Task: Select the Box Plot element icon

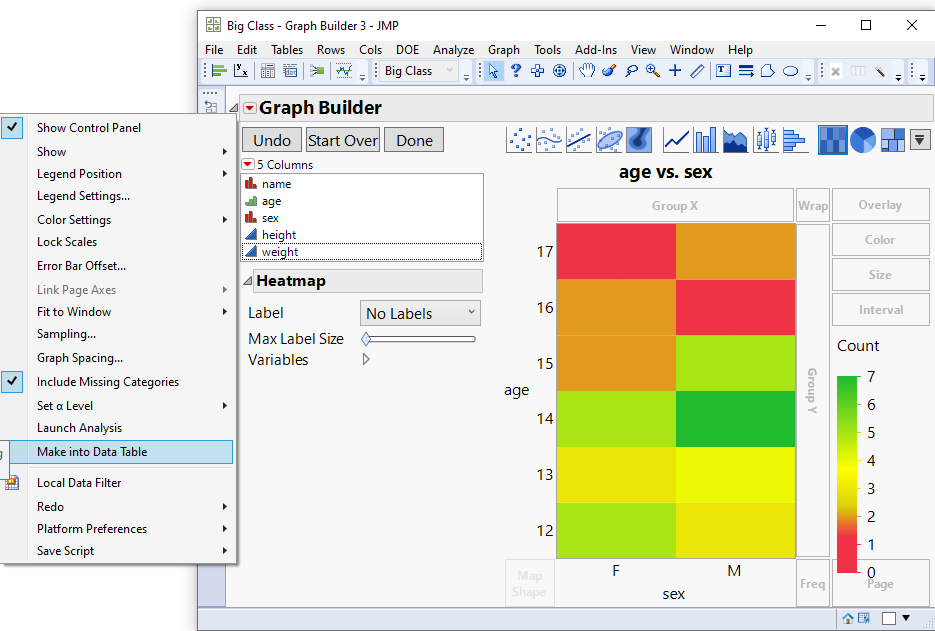Action: pos(766,140)
